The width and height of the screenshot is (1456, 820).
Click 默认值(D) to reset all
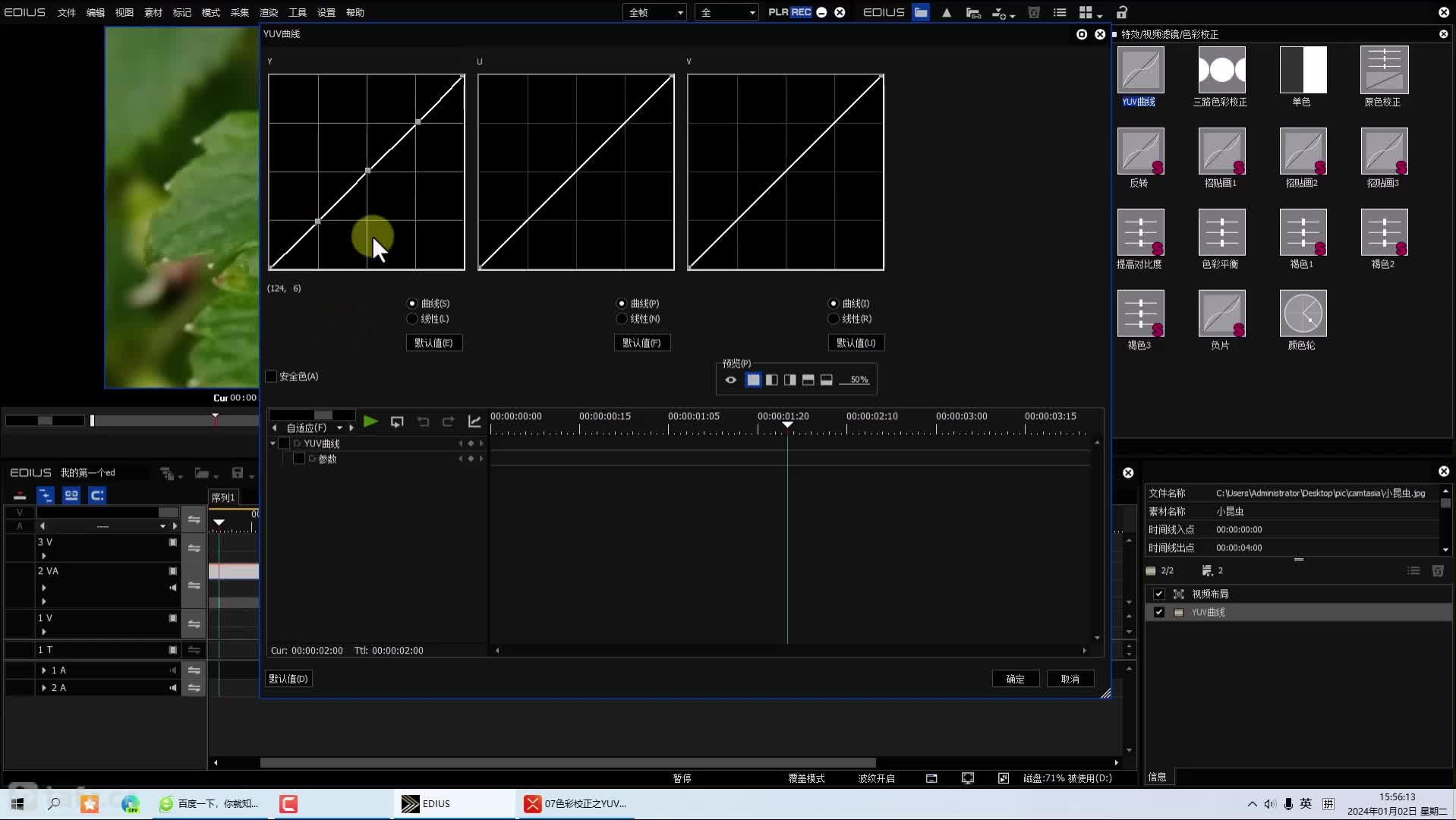[288, 679]
